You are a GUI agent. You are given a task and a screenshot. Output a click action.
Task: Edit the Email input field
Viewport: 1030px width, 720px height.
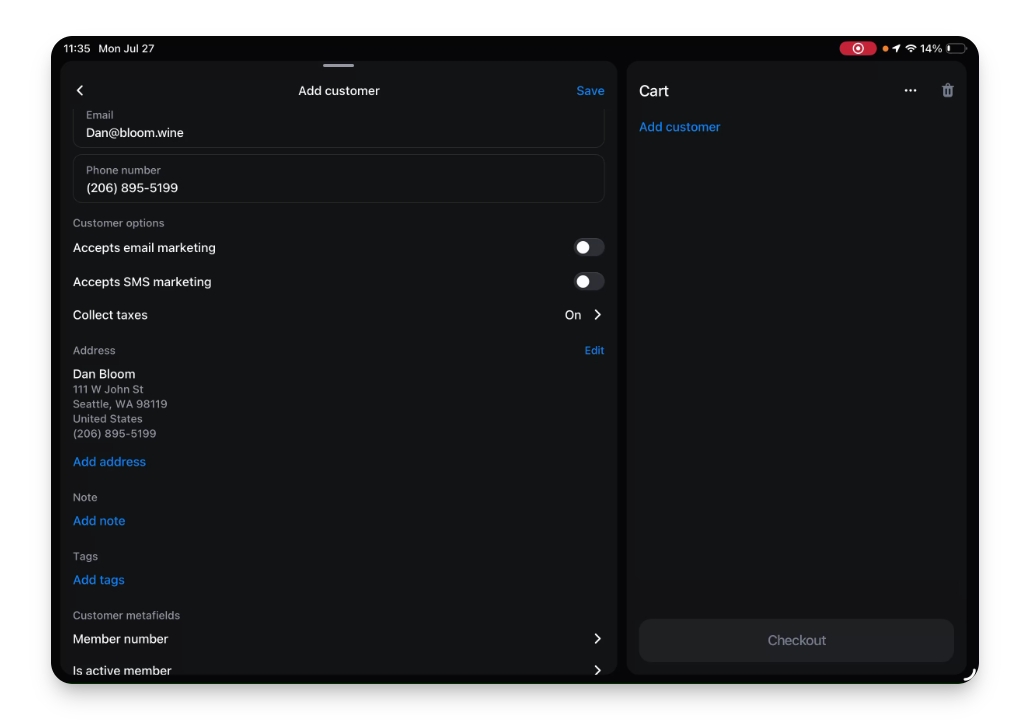point(338,126)
